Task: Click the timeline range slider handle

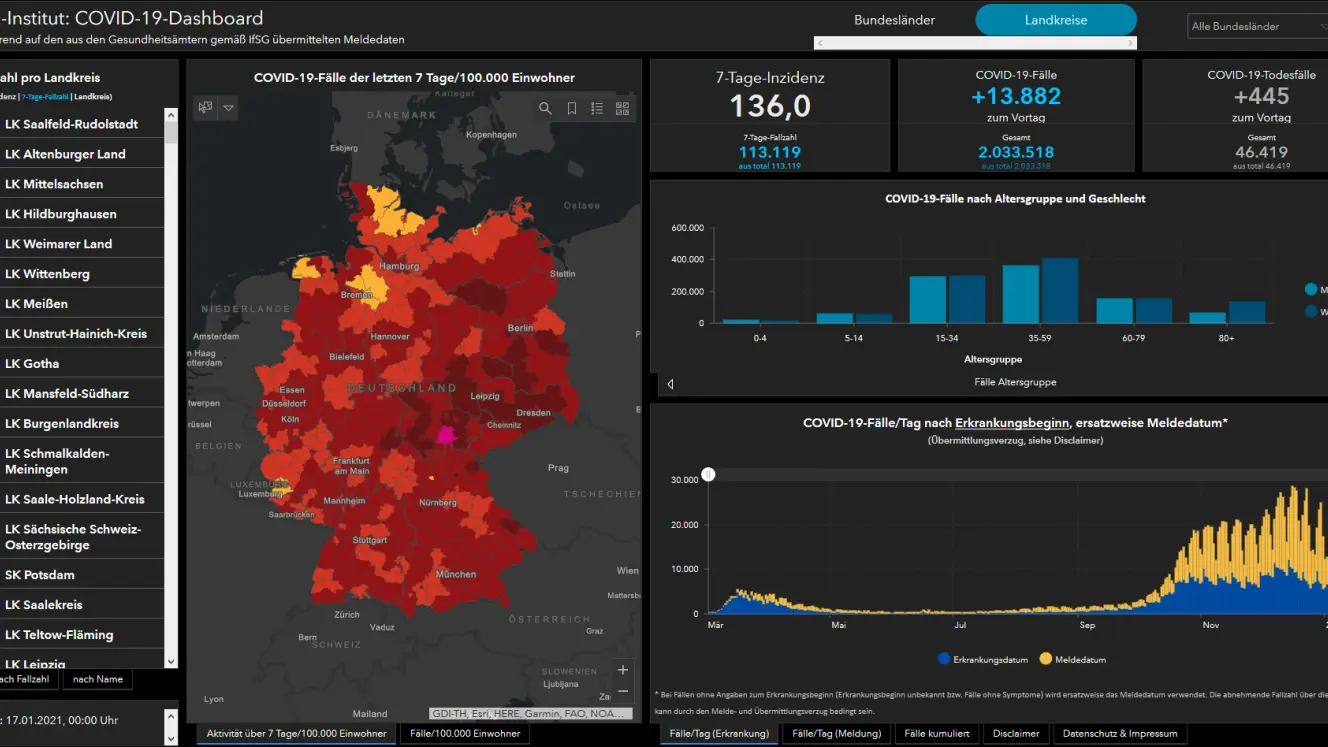Action: (708, 474)
